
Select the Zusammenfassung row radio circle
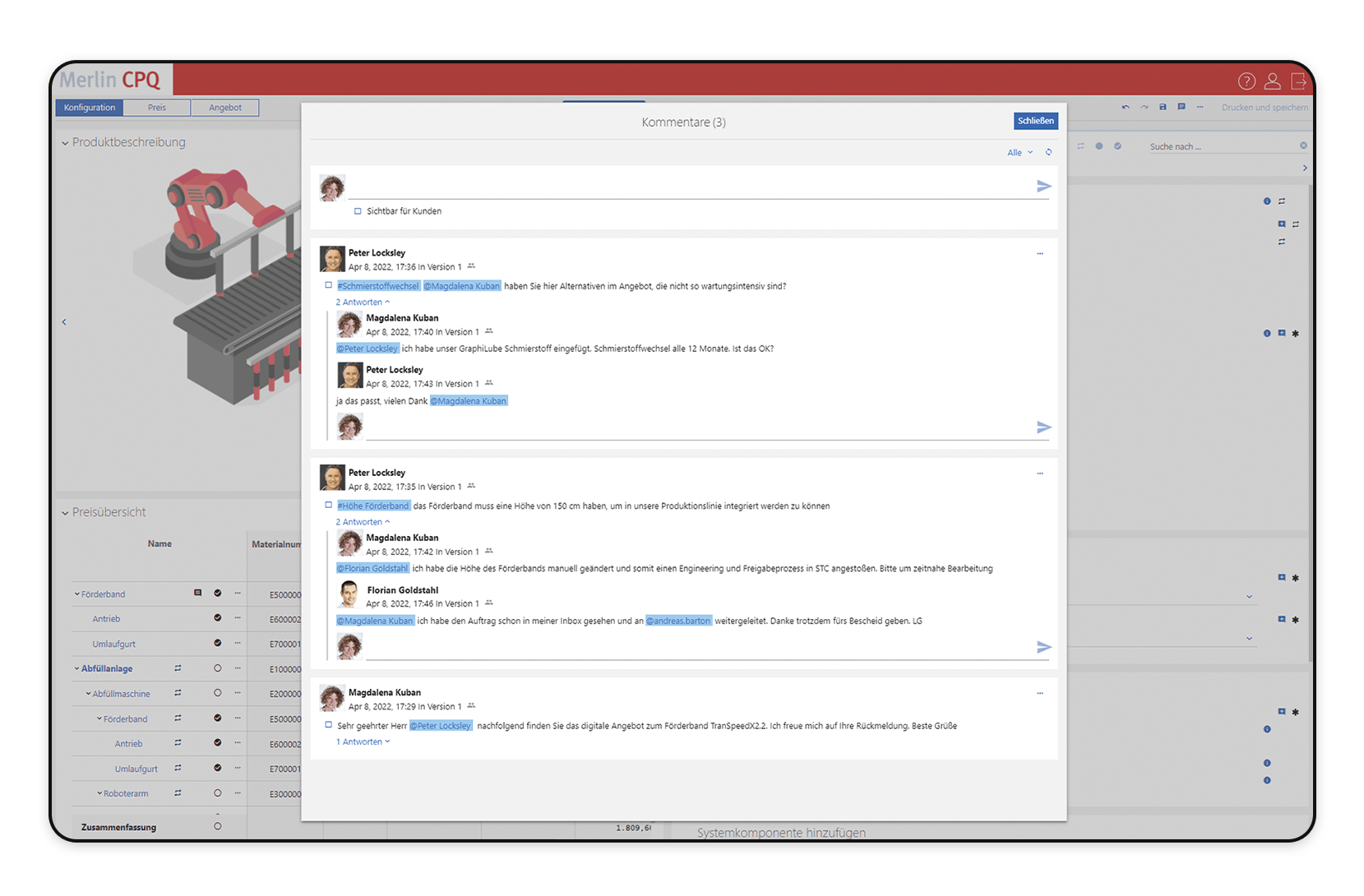point(217,826)
